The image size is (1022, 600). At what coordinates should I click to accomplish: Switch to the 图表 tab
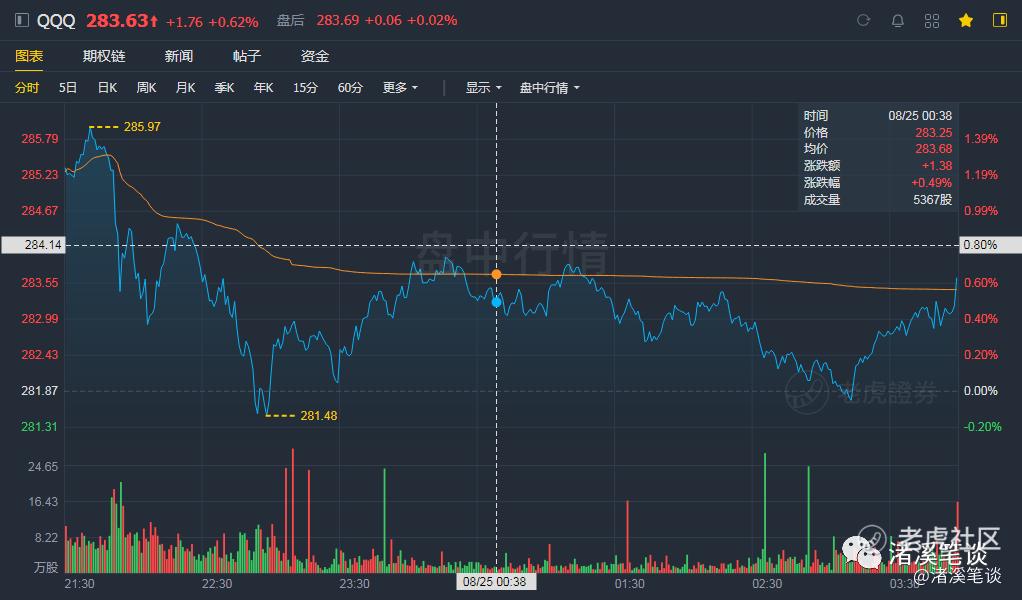pos(29,56)
